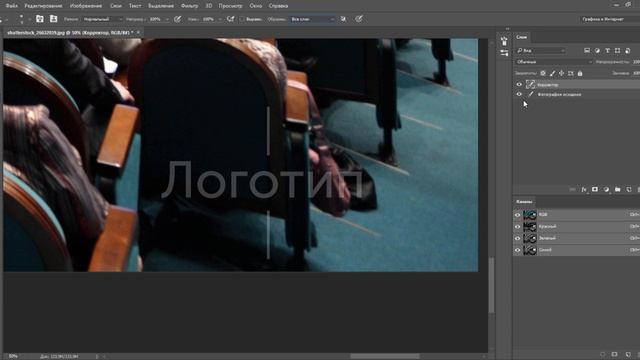The width and height of the screenshot is (640, 360).
Task: Filter for type layers icon
Action: pyautogui.click(x=607, y=51)
